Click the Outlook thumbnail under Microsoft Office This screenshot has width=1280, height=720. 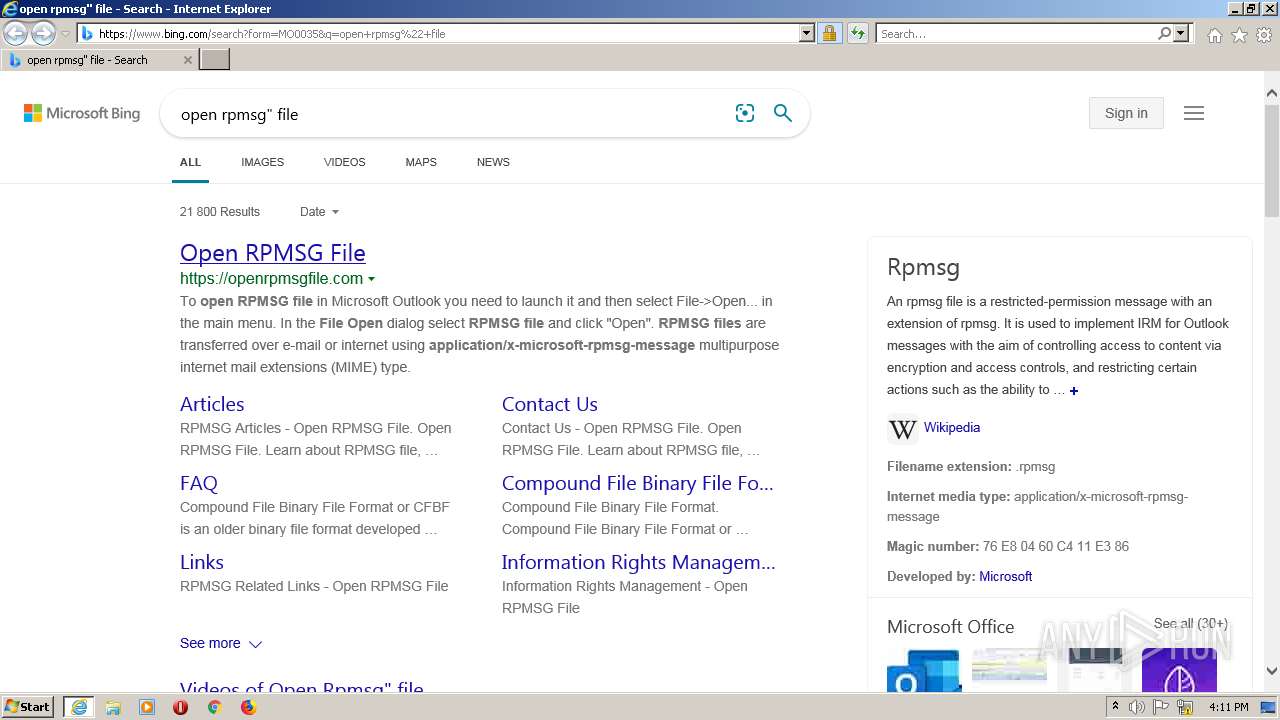click(923, 671)
